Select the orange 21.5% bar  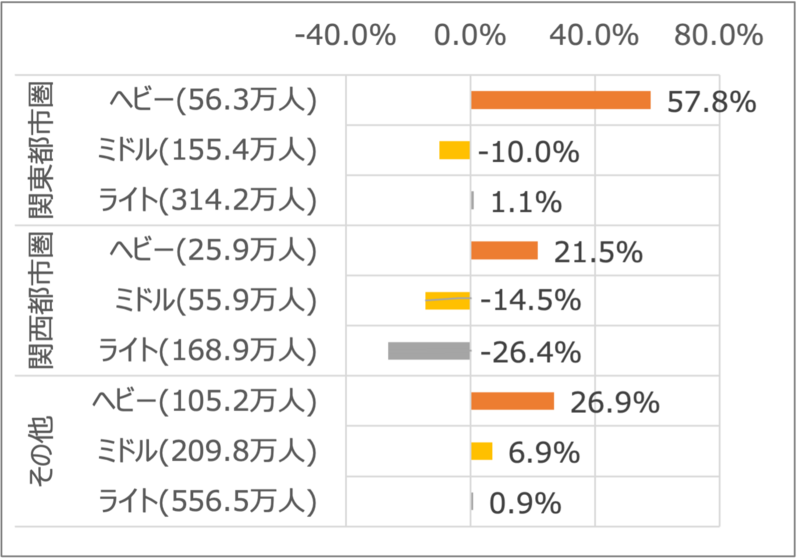tap(504, 250)
